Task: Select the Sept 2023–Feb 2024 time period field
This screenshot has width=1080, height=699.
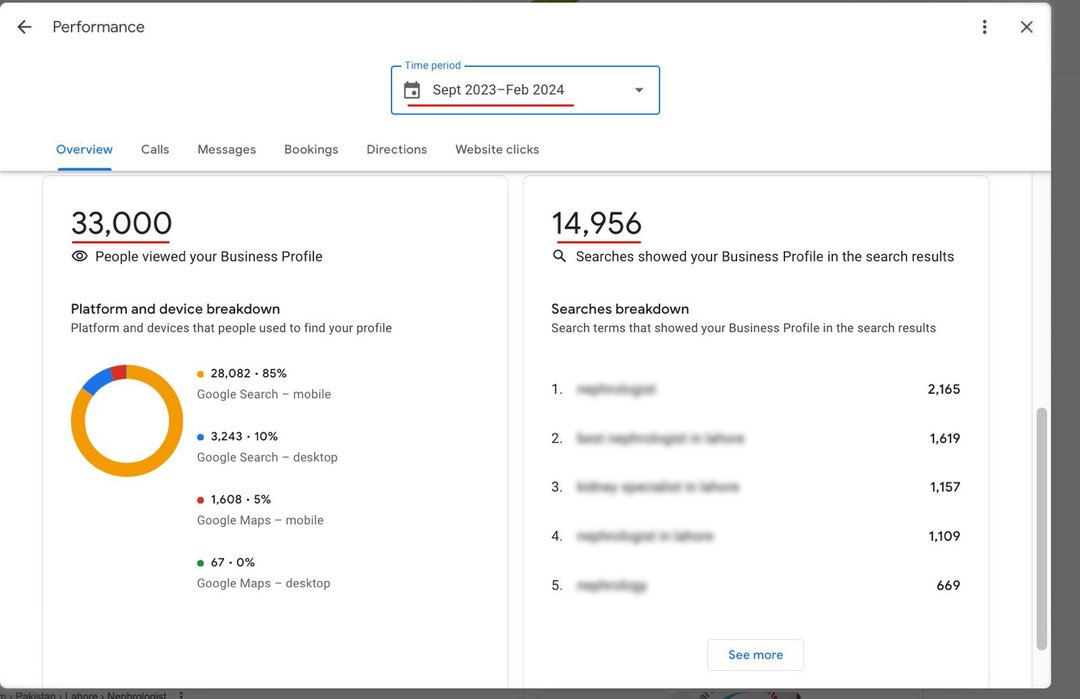Action: coord(525,90)
